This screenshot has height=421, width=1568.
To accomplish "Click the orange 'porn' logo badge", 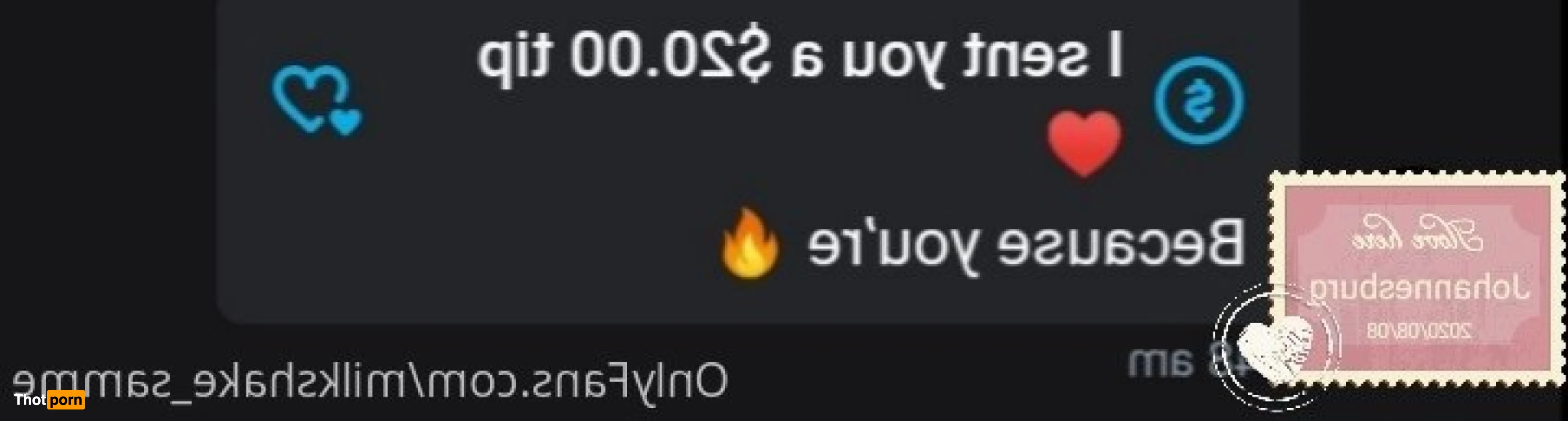I will pos(66,400).
